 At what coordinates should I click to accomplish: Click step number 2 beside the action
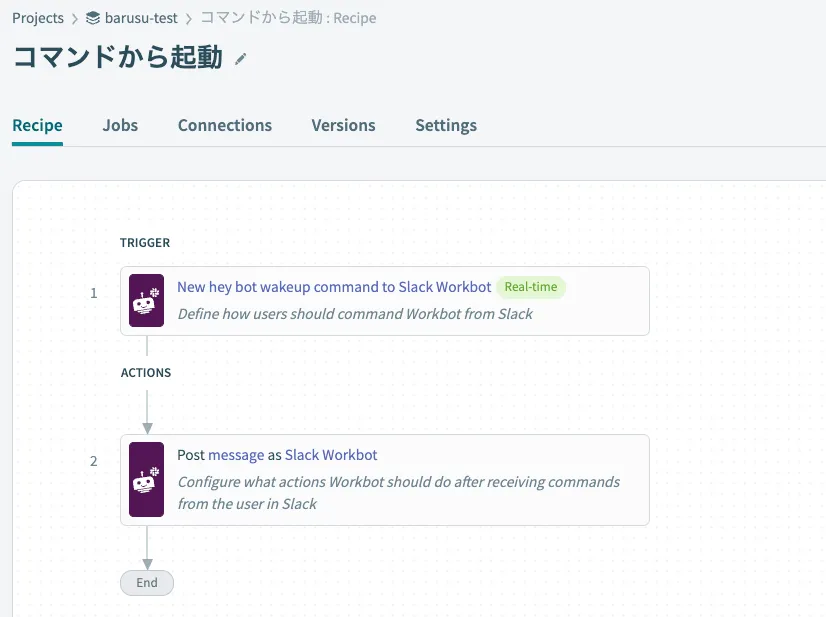94,462
